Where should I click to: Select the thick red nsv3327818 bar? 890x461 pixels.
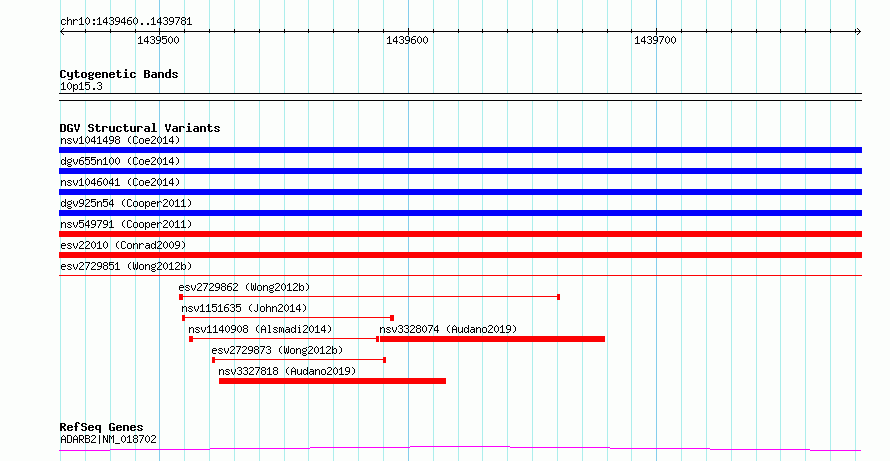pos(332,381)
